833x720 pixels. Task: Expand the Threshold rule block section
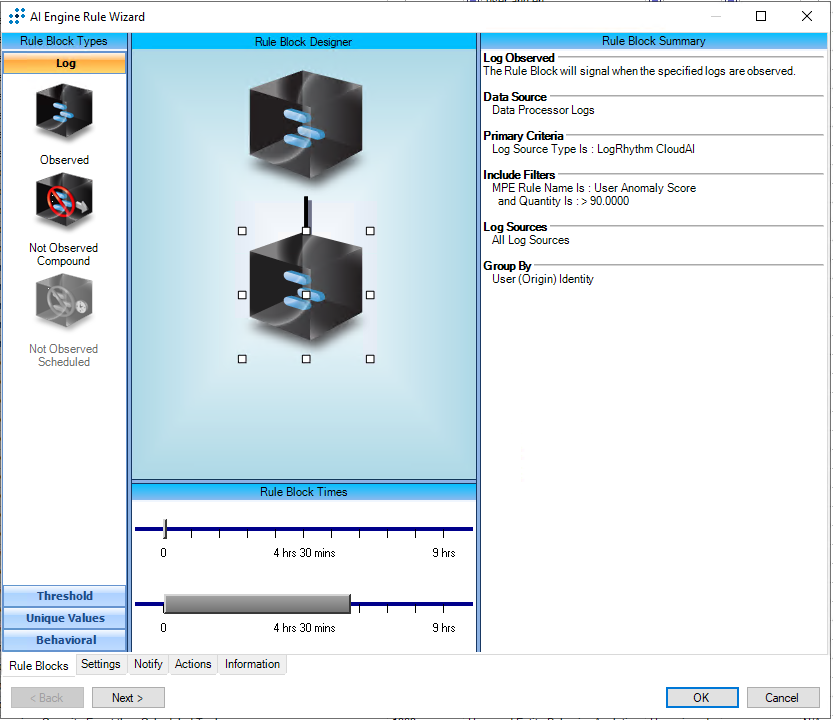click(x=65, y=596)
